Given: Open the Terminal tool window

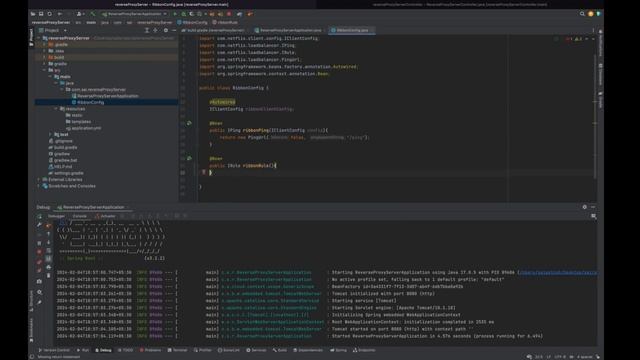Looking at the screenshot, I should click(x=178, y=350).
